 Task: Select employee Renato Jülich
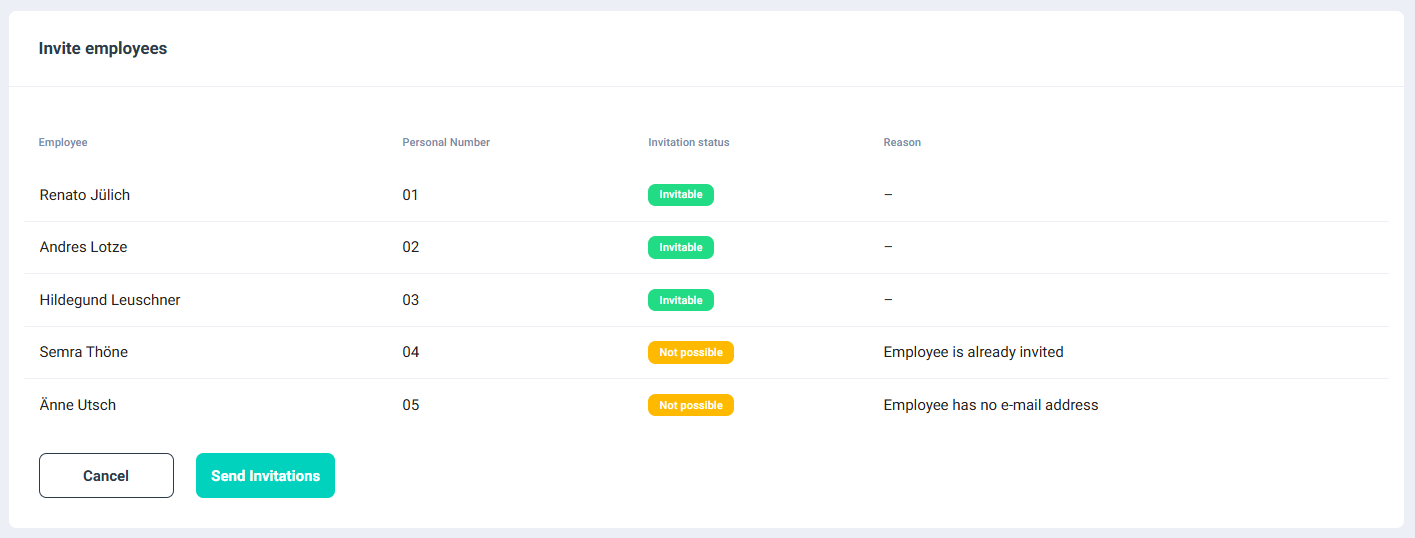point(85,195)
